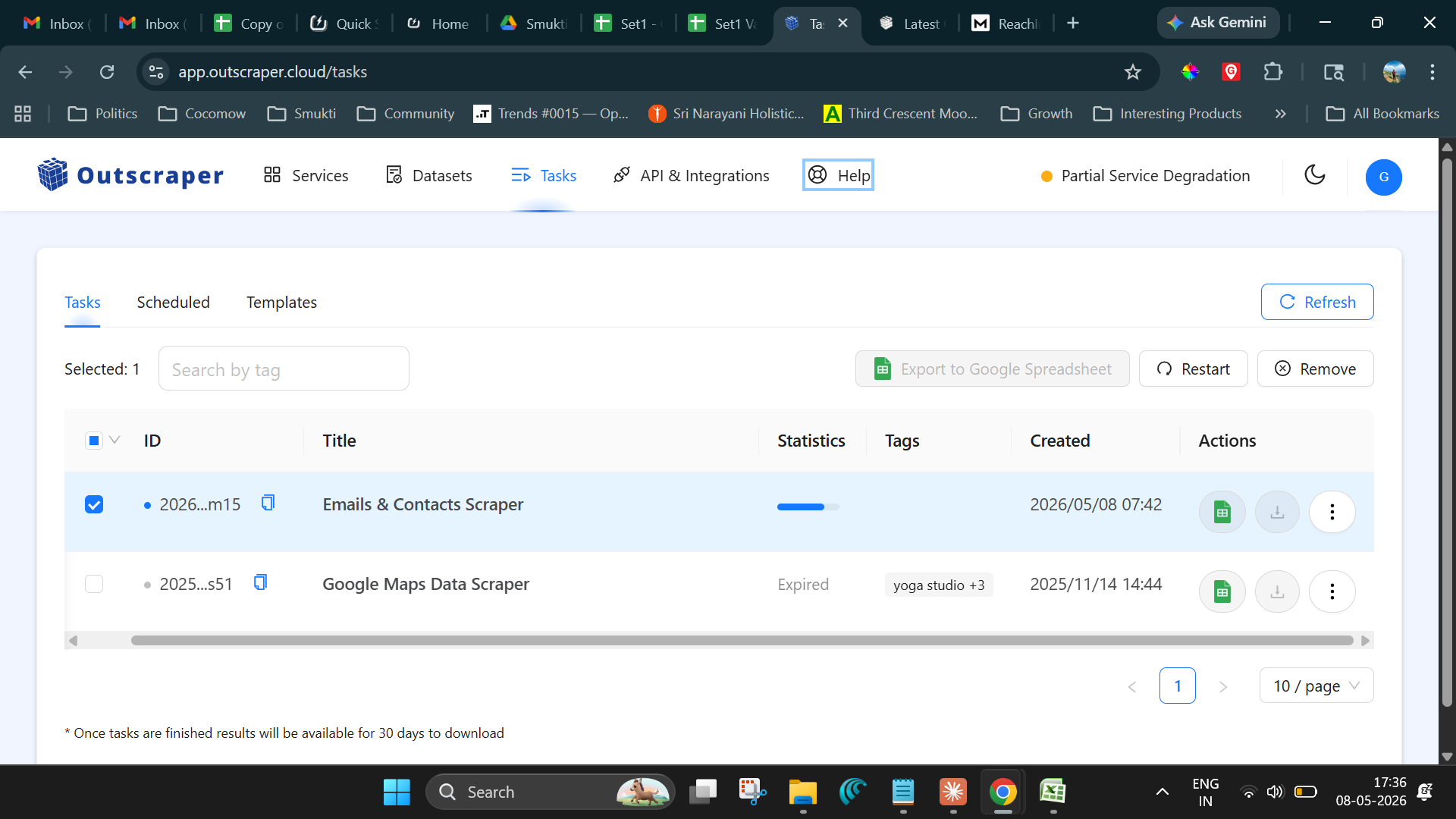Click the horizontal table scrollbar
Screen dimensions: 1456x819
coord(742,641)
